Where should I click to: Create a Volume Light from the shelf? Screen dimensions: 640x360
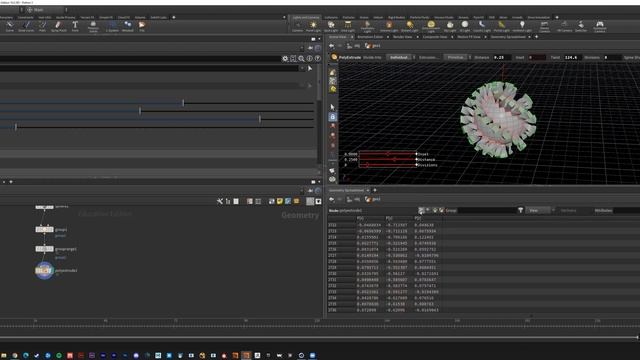click(x=389, y=27)
